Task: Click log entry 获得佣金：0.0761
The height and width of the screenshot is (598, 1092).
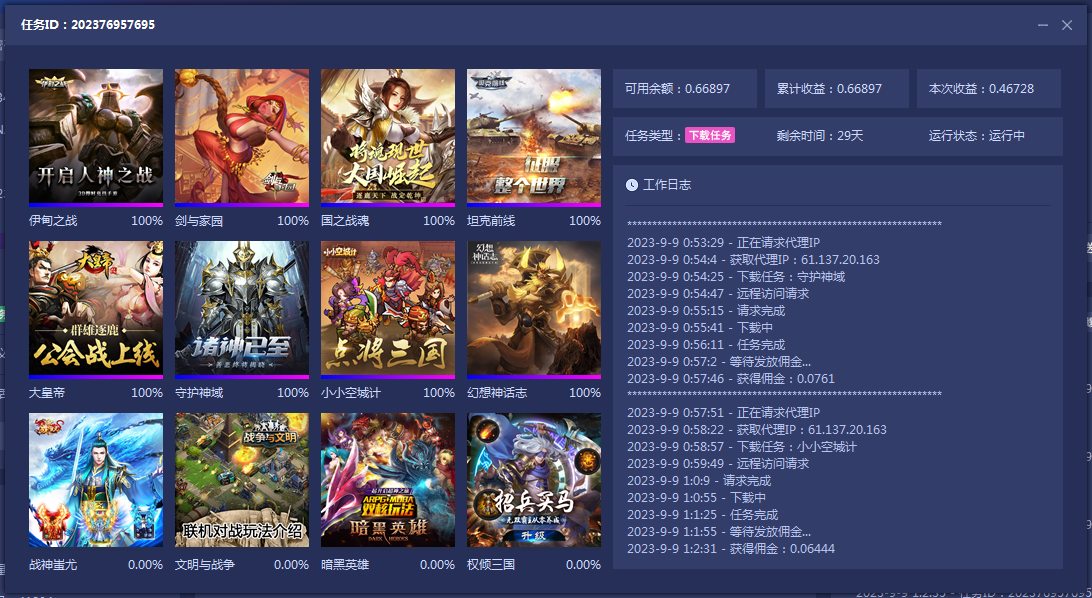Action: [x=731, y=379]
